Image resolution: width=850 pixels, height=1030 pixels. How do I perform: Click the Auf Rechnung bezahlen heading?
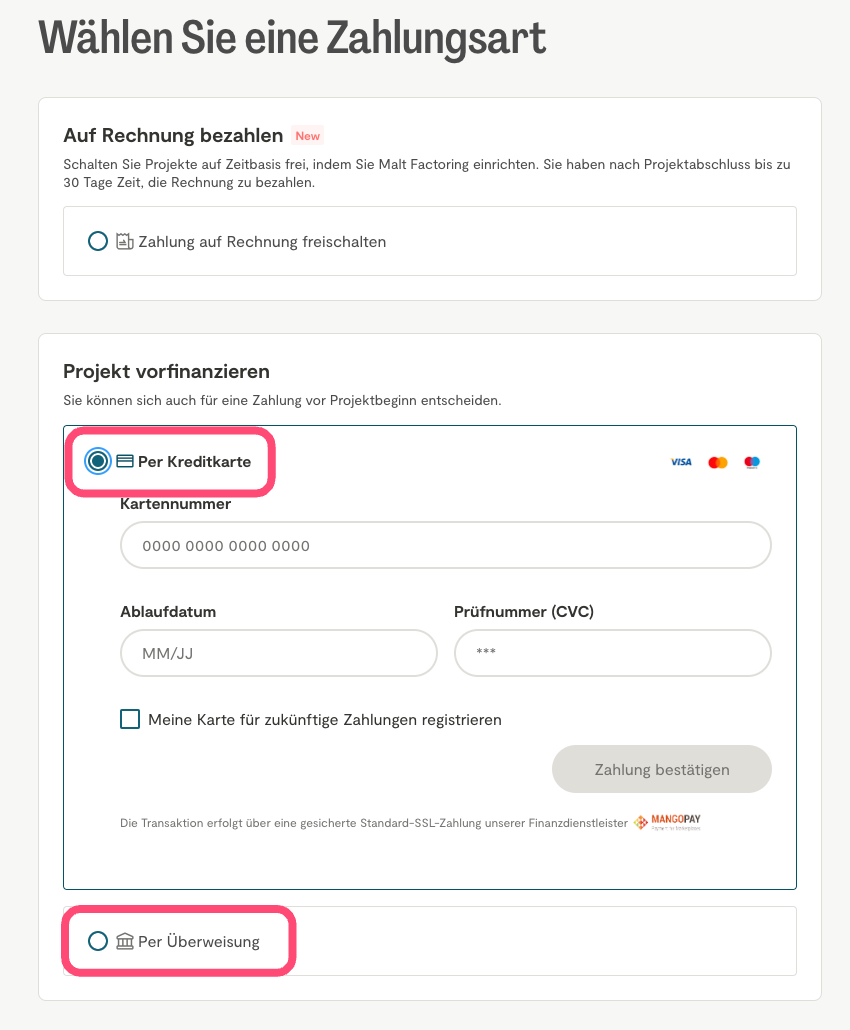point(173,135)
